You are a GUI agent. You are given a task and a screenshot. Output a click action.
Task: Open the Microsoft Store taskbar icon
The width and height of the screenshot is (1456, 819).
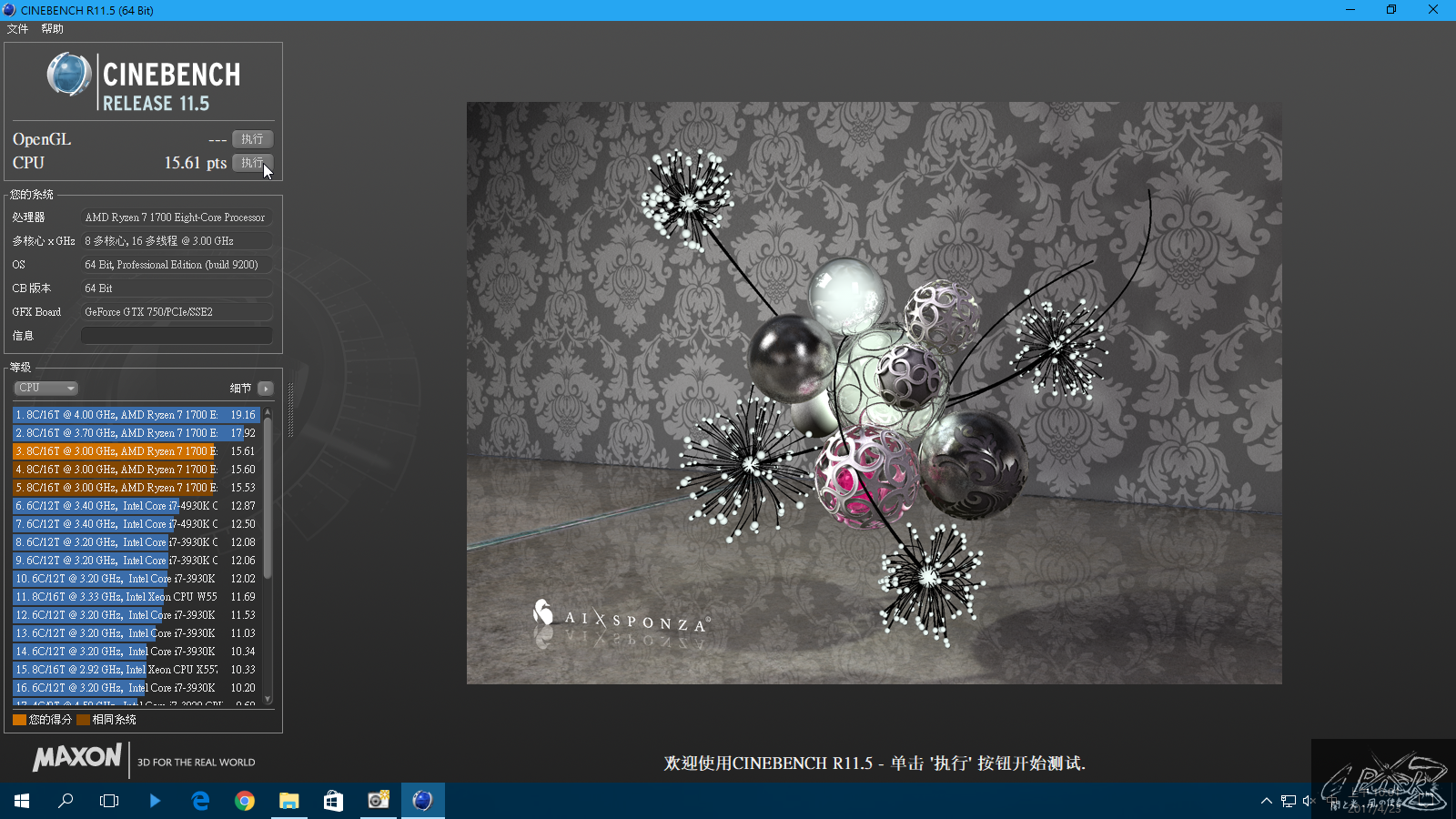334,801
